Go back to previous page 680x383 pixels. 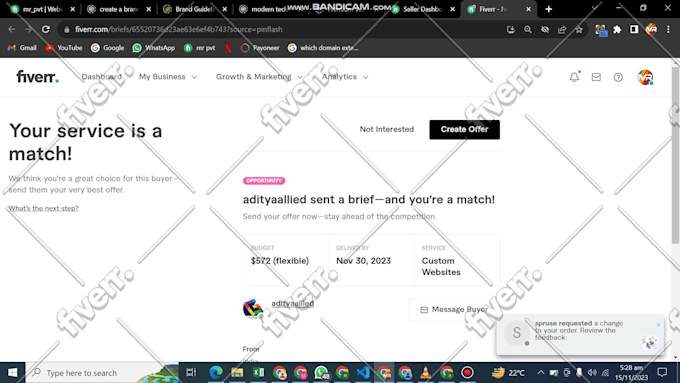12,29
